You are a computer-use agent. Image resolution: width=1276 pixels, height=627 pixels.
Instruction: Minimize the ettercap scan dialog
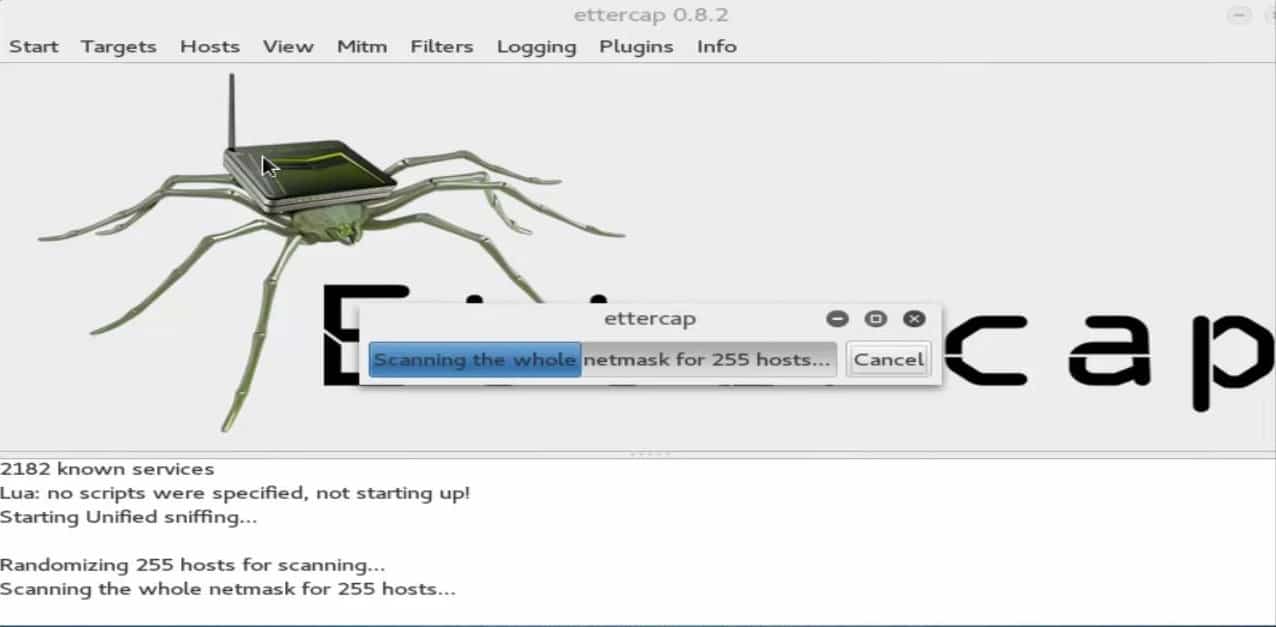pos(838,319)
